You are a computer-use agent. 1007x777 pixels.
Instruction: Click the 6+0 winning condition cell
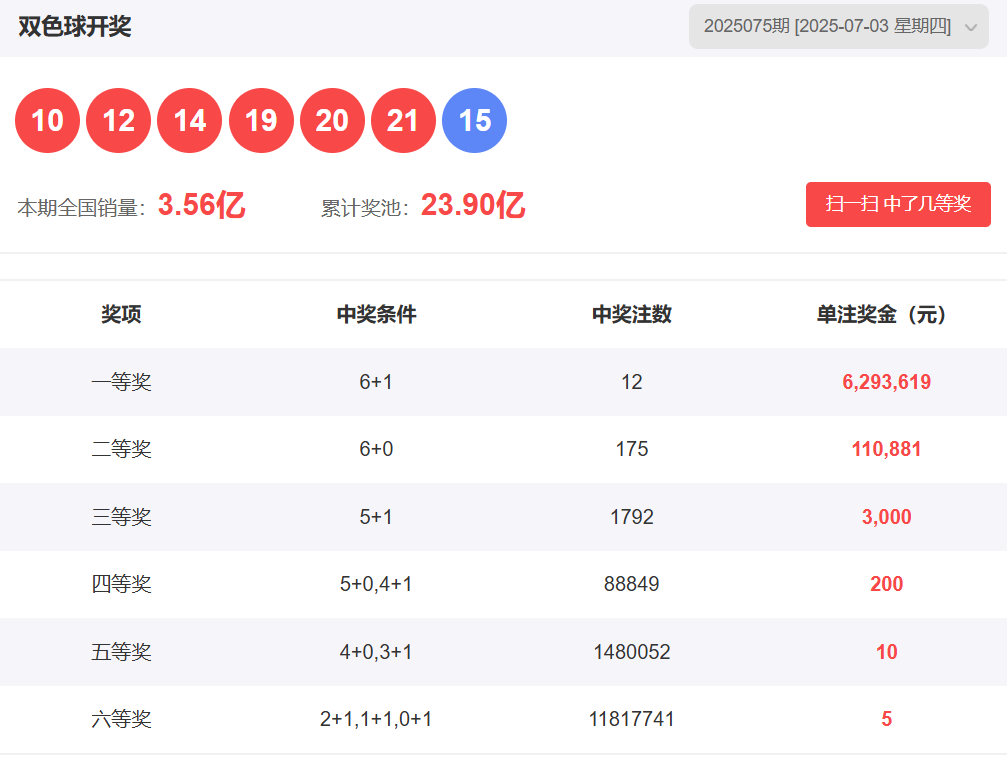pyautogui.click(x=376, y=449)
